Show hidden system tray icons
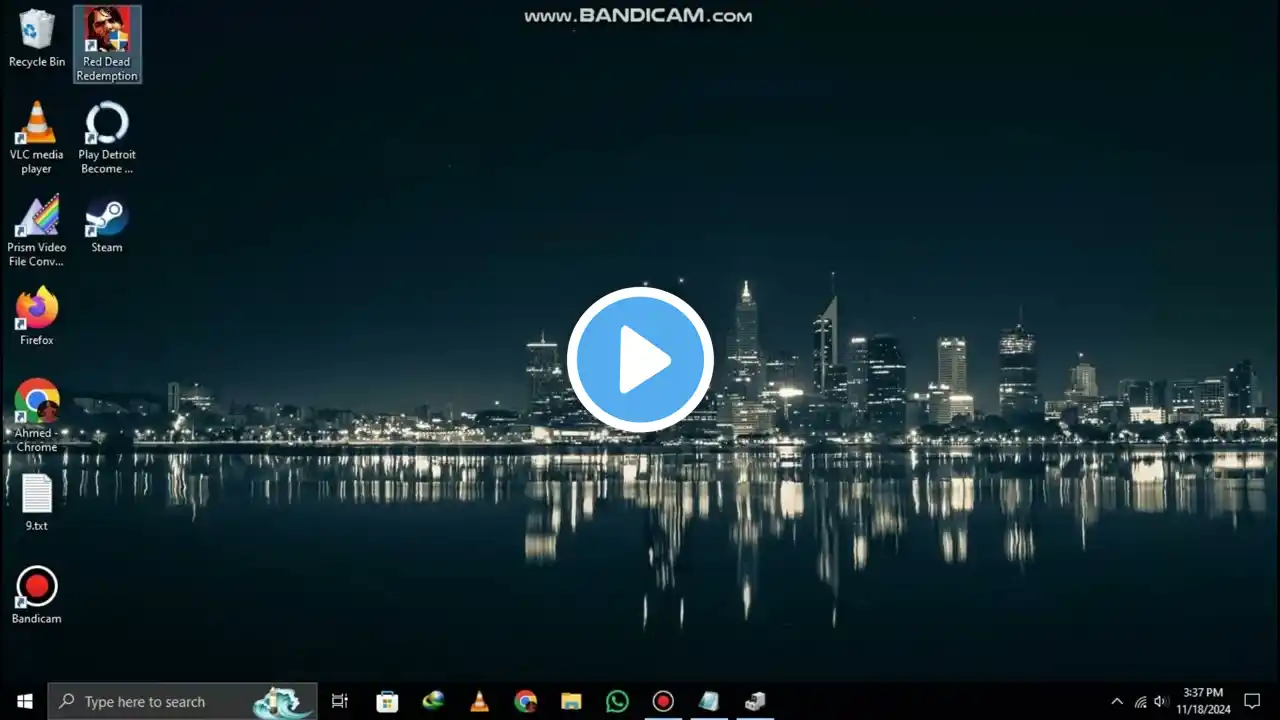1280x720 pixels. point(1117,701)
